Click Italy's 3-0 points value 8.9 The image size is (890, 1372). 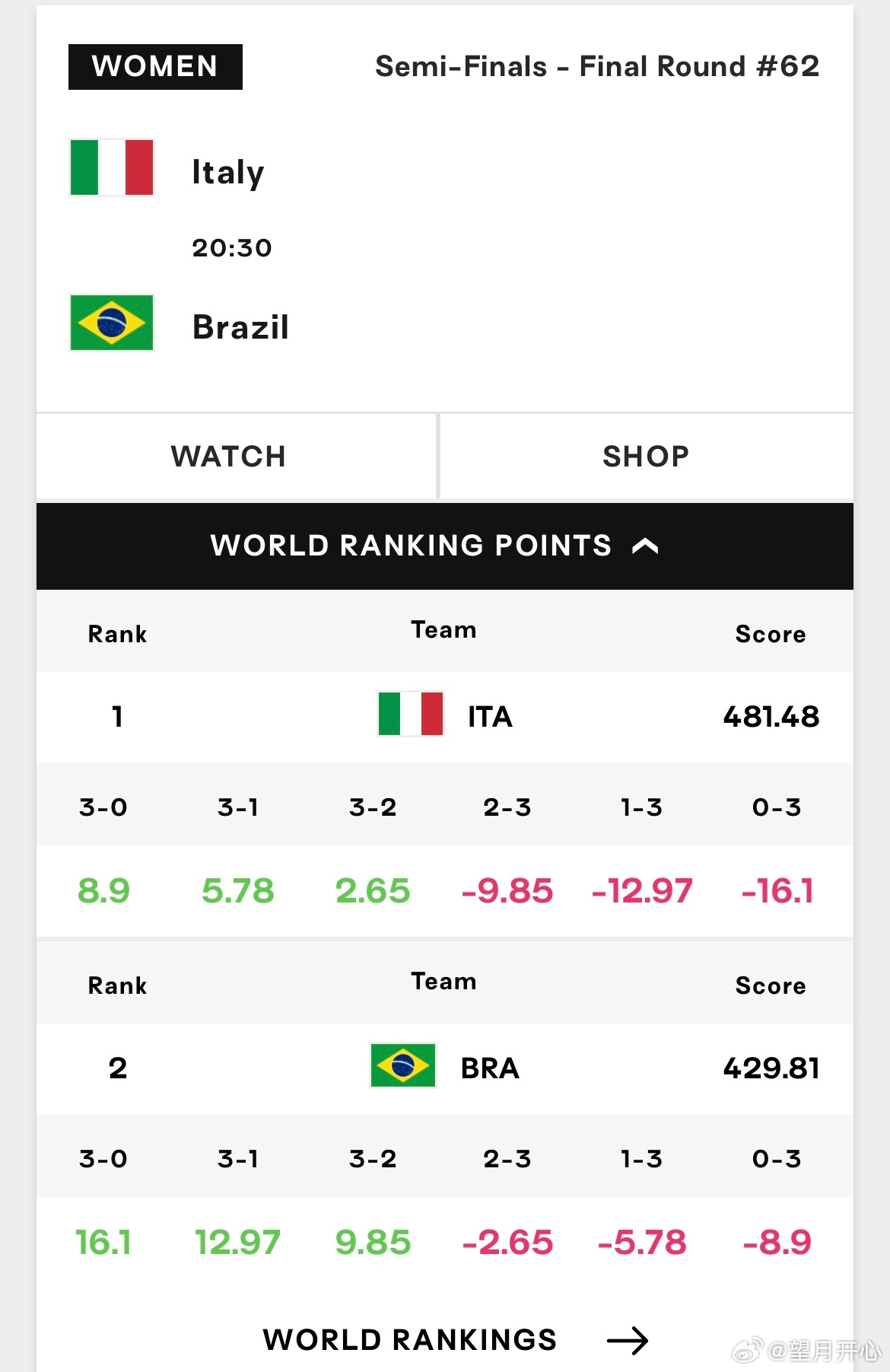(x=103, y=891)
